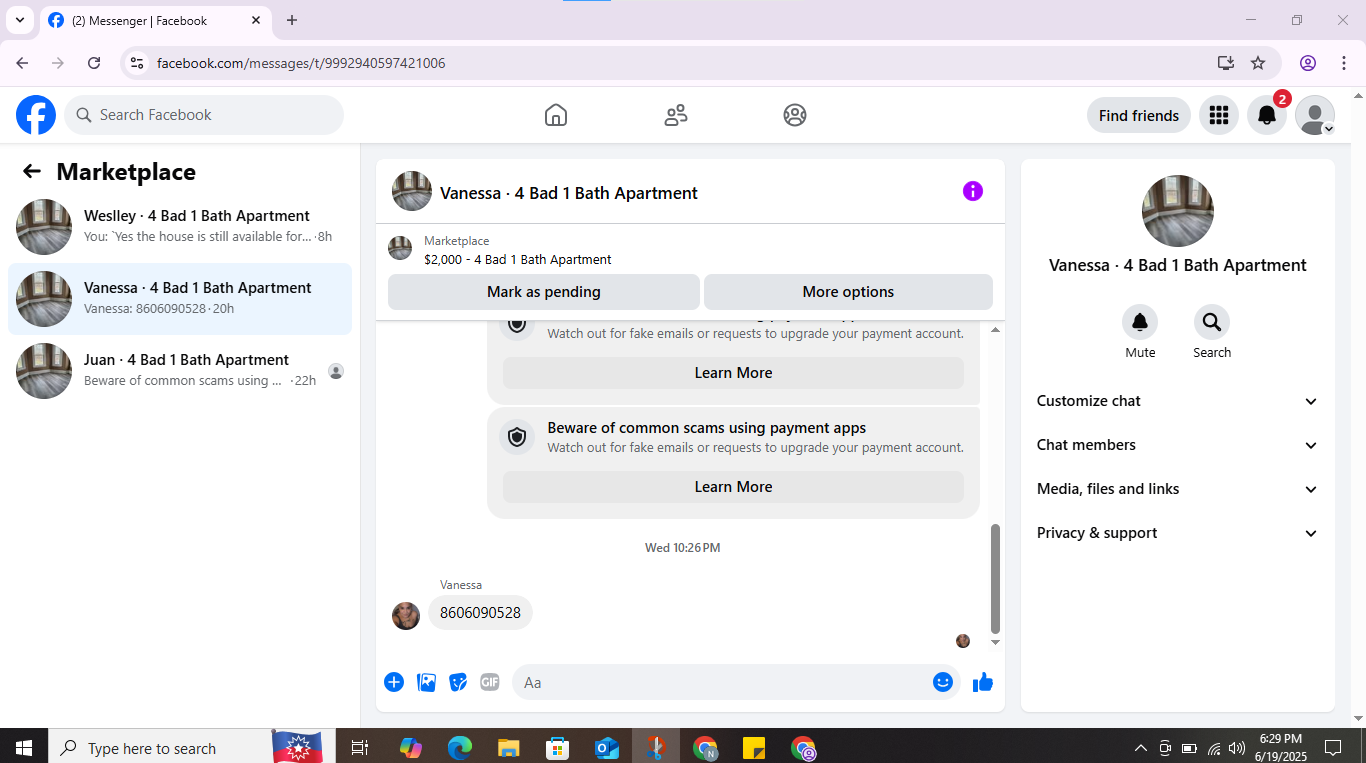Close the Messenger browser tab
The height and width of the screenshot is (763, 1366).
coord(256,20)
